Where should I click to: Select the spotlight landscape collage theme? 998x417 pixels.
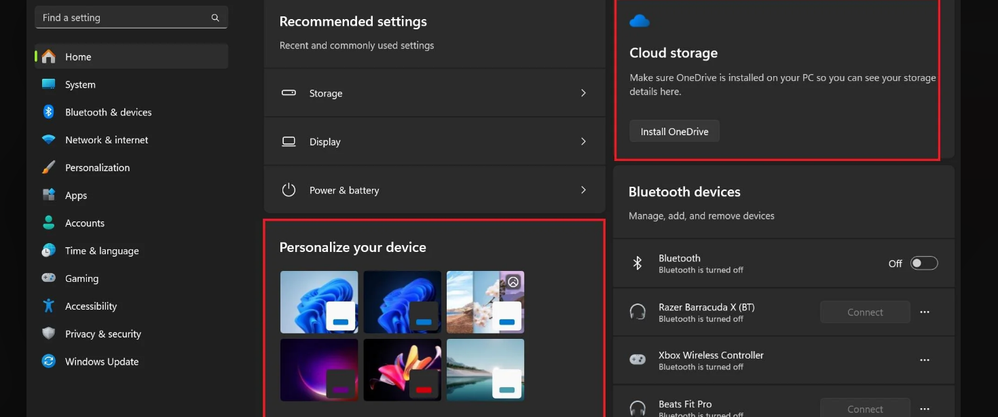click(x=485, y=302)
